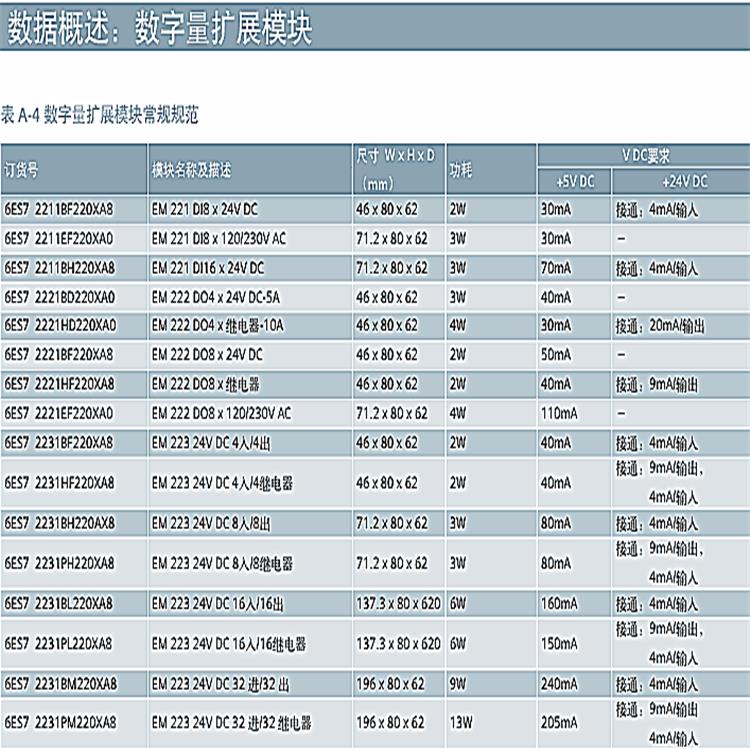
Task: Select order number 6ES7 2231BL220XA8
Action: [x=58, y=604]
